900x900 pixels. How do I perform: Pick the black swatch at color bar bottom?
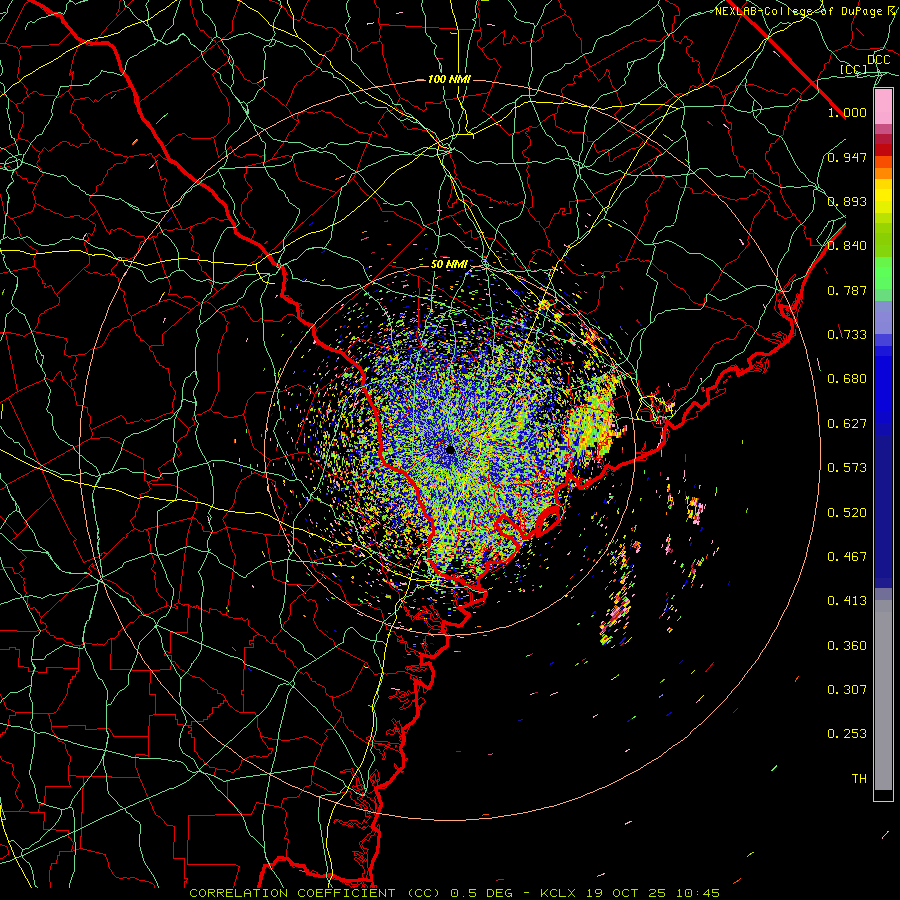coord(883,794)
